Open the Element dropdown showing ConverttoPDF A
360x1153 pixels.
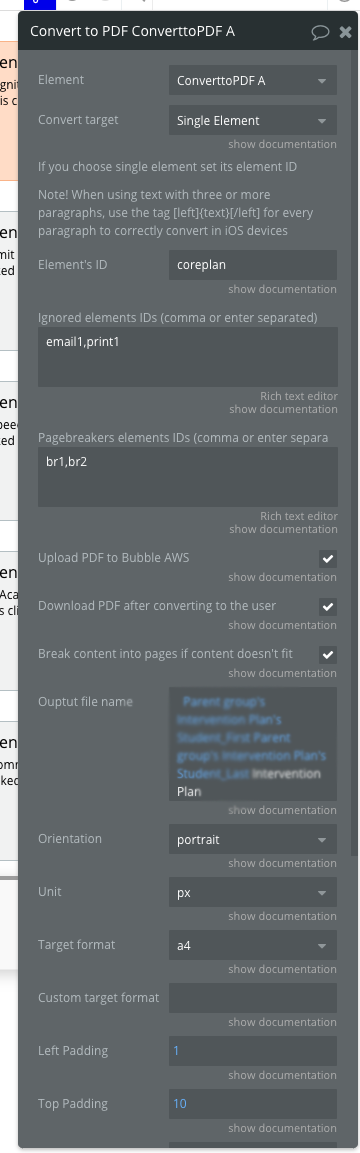pos(253,80)
